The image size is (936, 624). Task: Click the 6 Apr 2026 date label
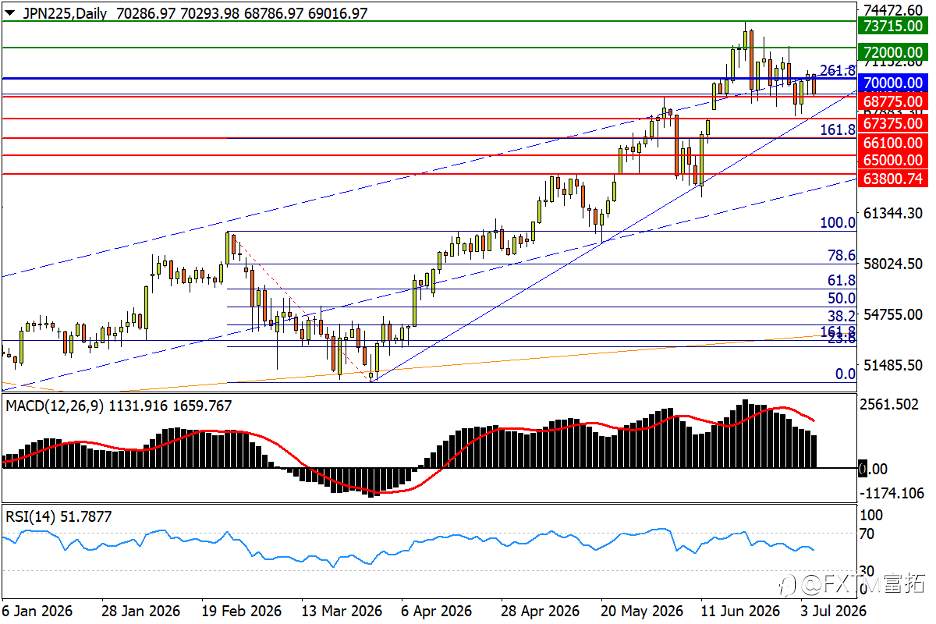pyautogui.click(x=436, y=611)
